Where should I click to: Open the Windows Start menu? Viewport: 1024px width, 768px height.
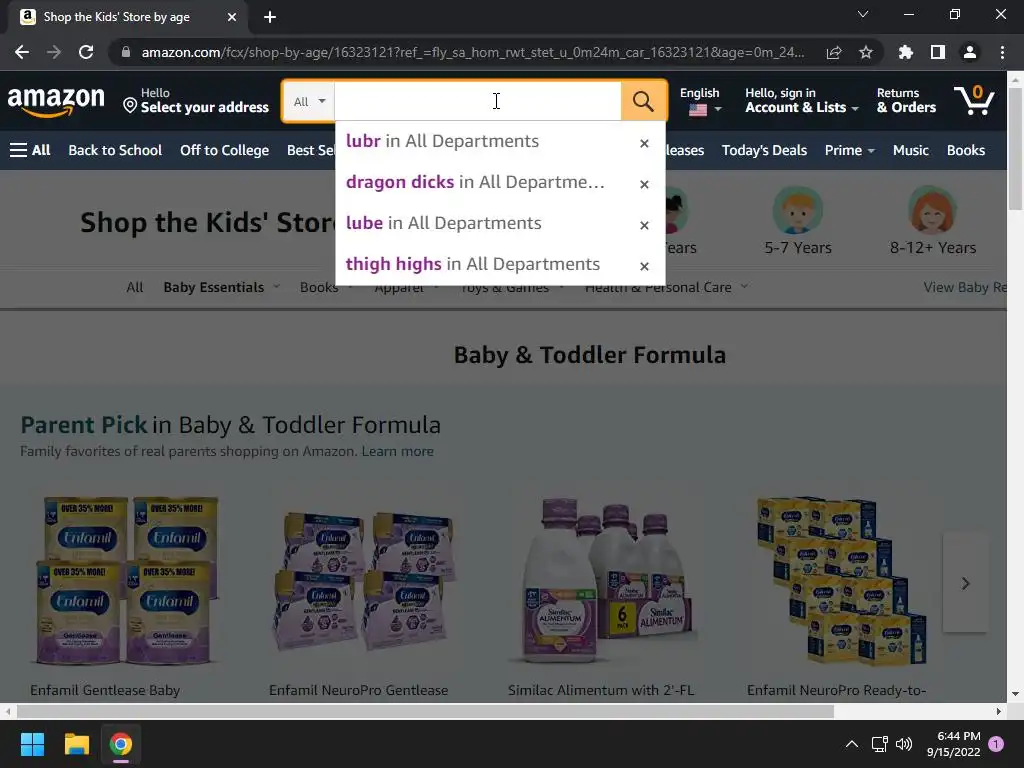coord(32,744)
